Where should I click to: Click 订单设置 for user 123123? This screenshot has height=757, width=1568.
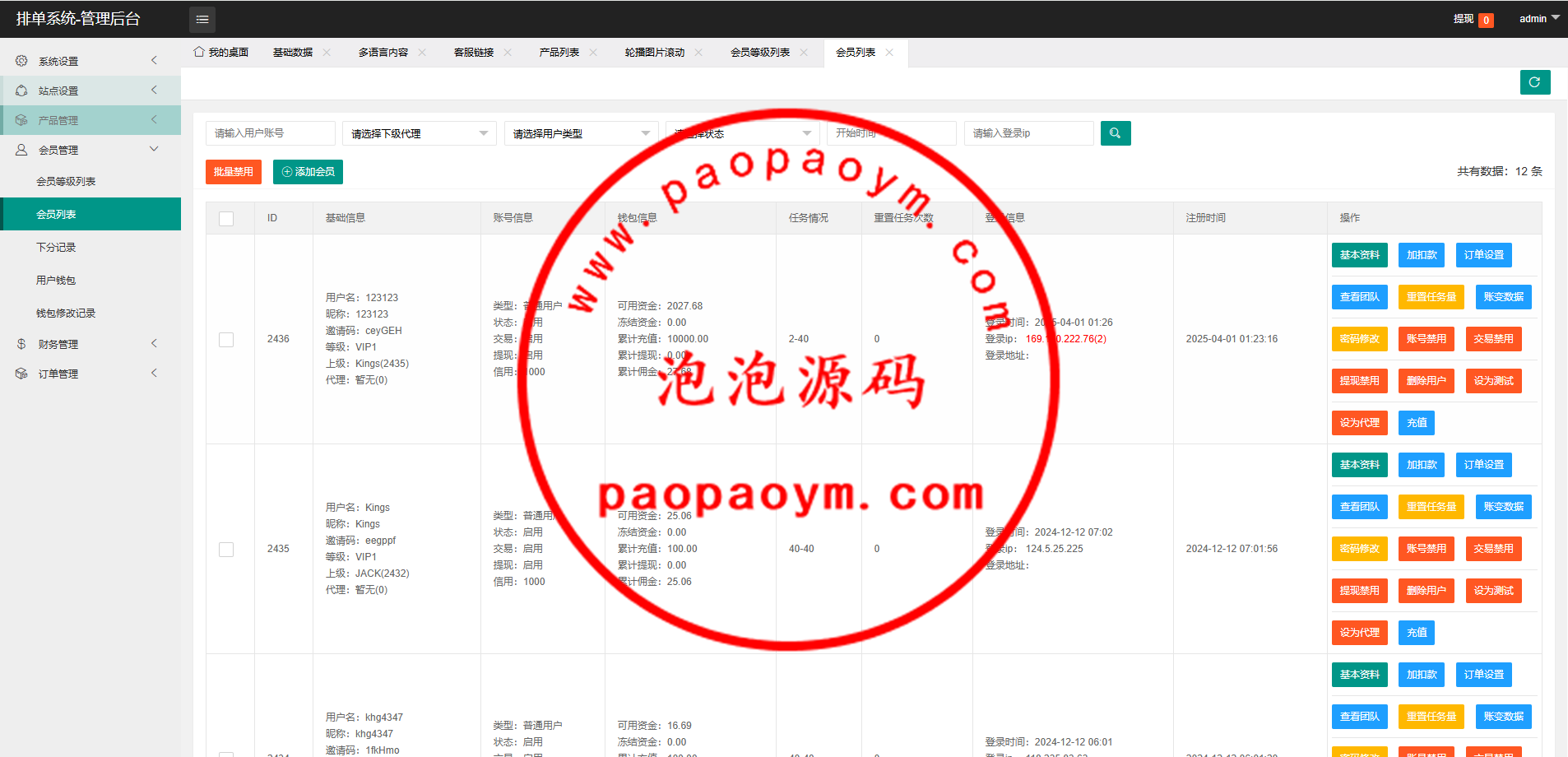(x=1484, y=255)
